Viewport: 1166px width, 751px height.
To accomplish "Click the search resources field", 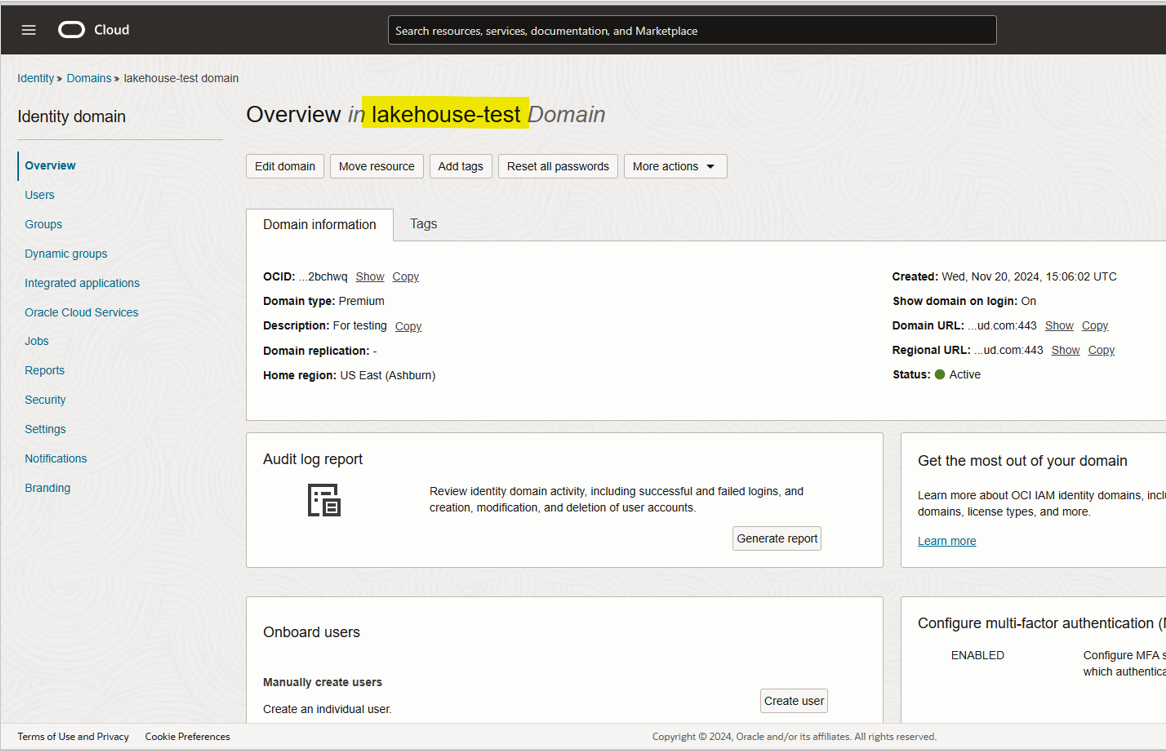I will (691, 30).
